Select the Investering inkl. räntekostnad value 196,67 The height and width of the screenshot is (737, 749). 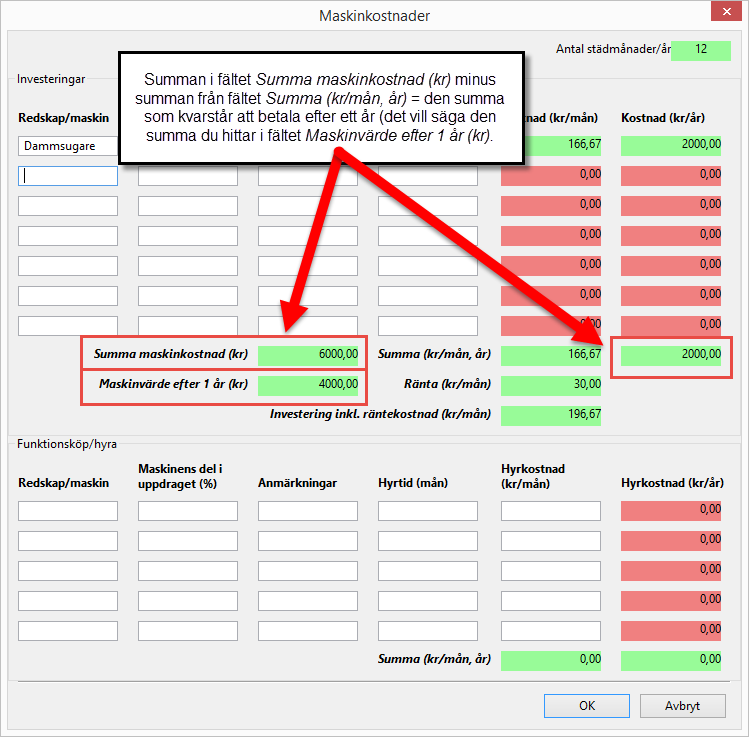pyautogui.click(x=551, y=415)
